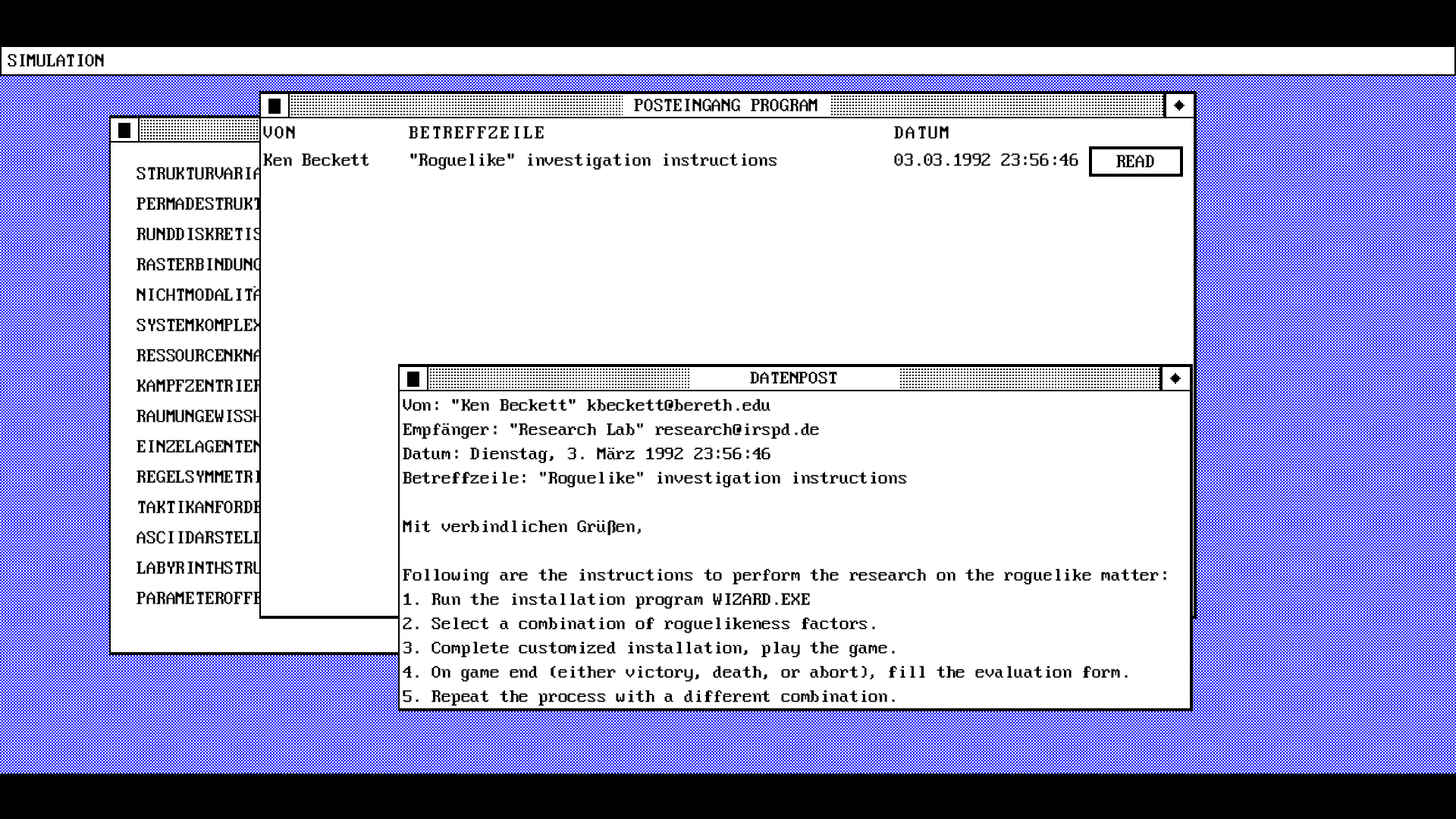Select the LABYRINTHSTRU list entry
Image resolution: width=1456 pixels, height=819 pixels.
[x=197, y=568]
